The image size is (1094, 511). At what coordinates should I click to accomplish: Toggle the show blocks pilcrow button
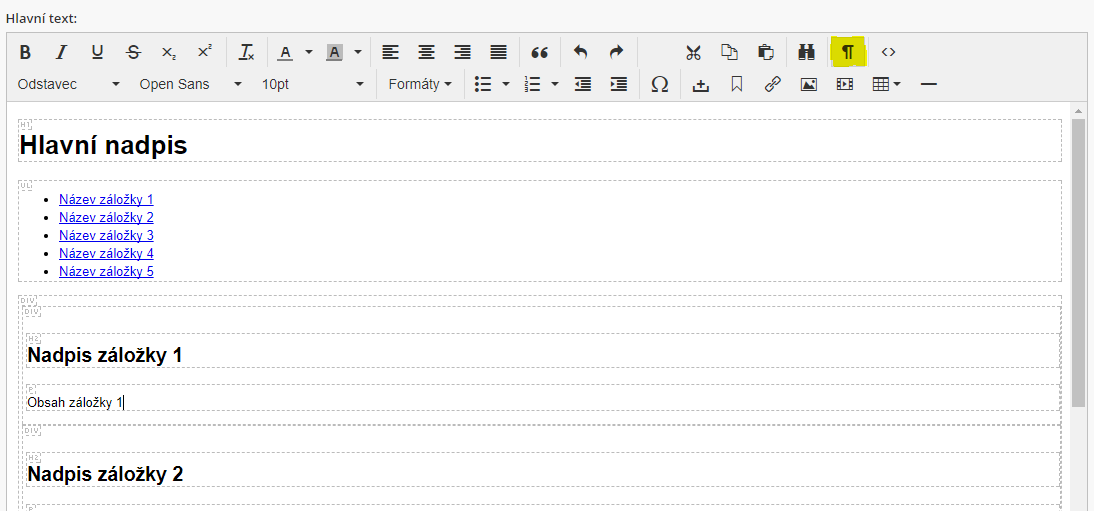pyautogui.click(x=848, y=52)
